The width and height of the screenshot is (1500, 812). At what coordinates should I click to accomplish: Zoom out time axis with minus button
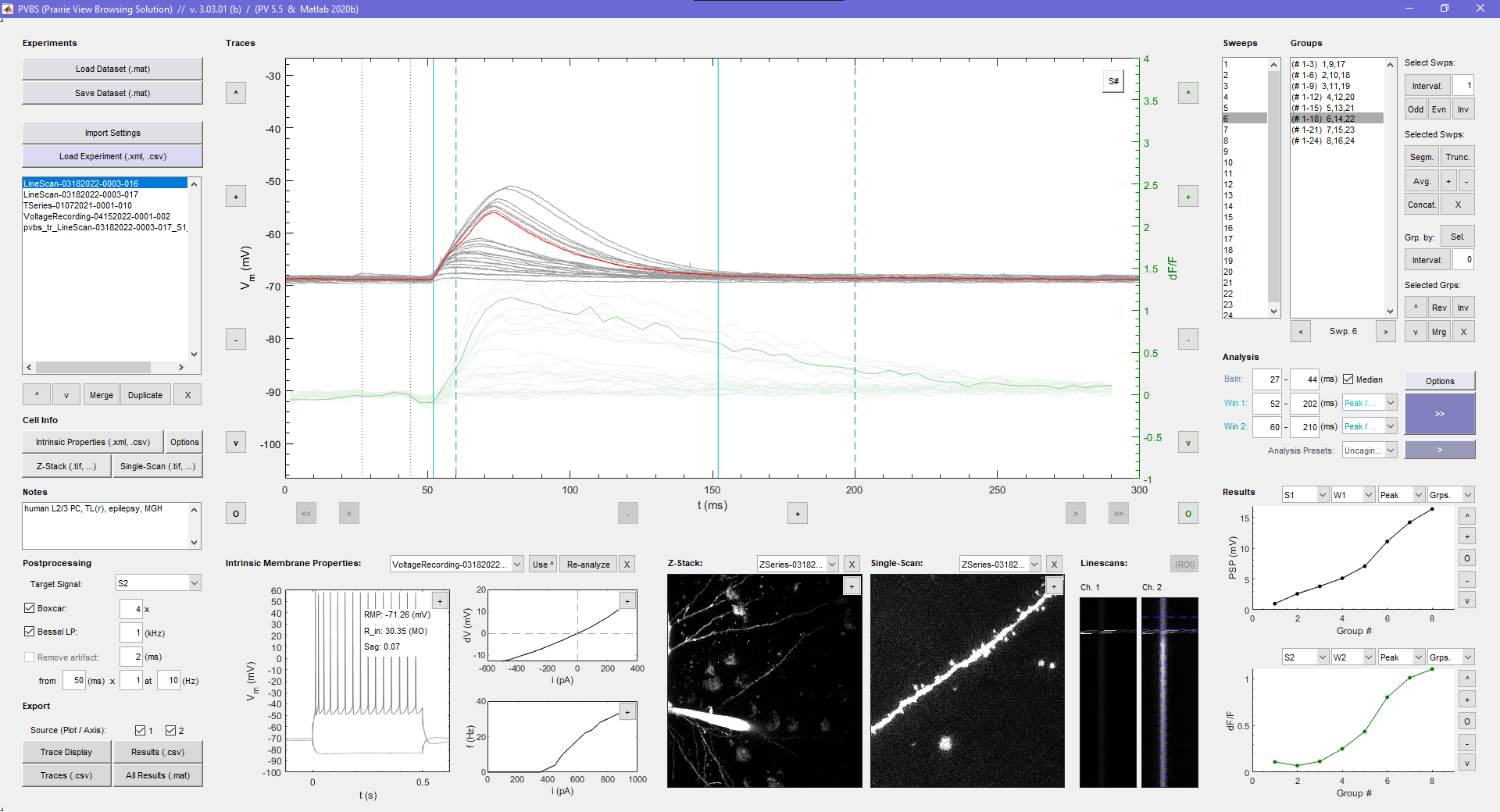point(628,513)
